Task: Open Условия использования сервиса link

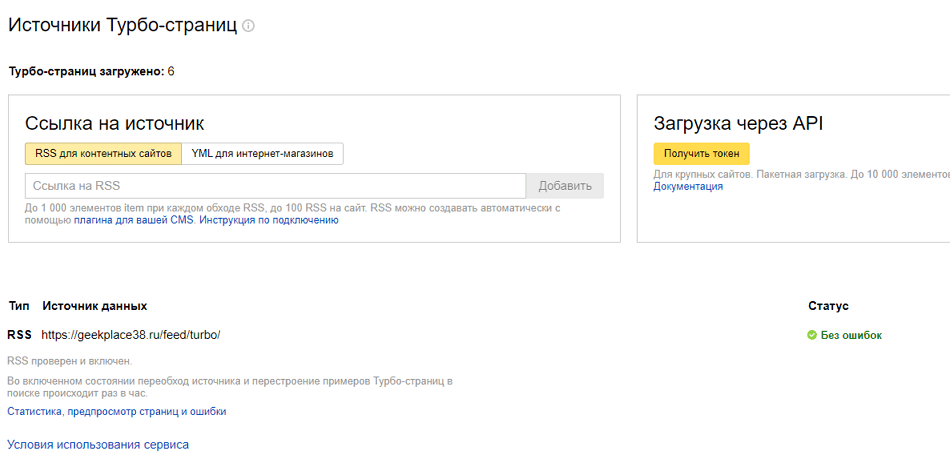Action: (98, 444)
